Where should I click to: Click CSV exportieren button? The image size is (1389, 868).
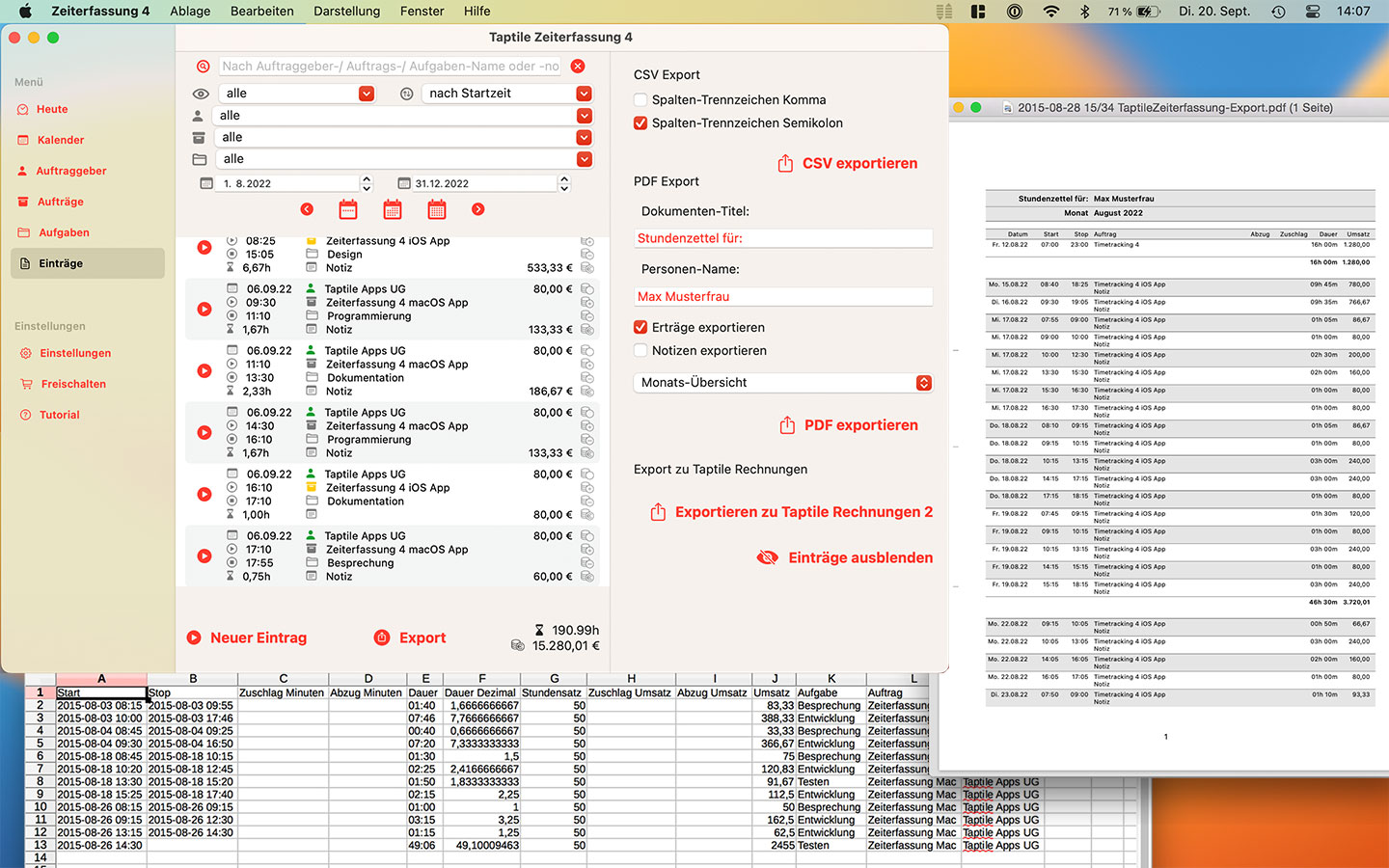click(848, 163)
